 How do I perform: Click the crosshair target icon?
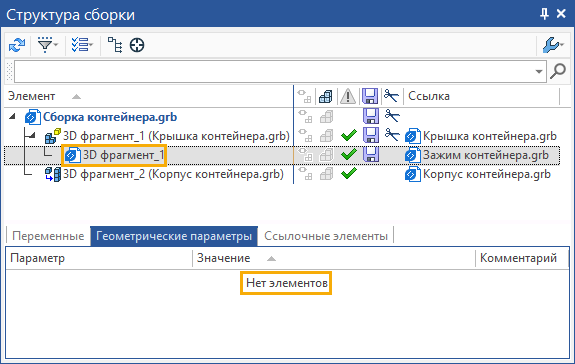point(137,45)
